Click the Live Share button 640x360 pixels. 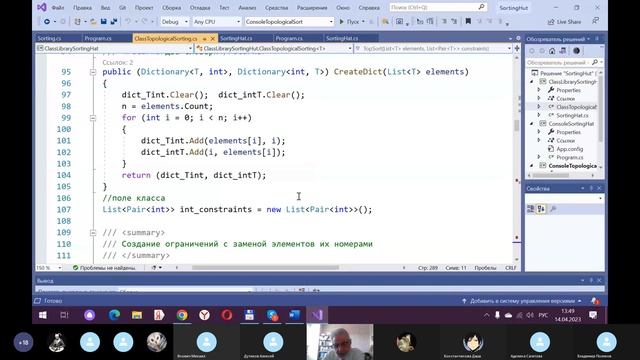point(564,22)
